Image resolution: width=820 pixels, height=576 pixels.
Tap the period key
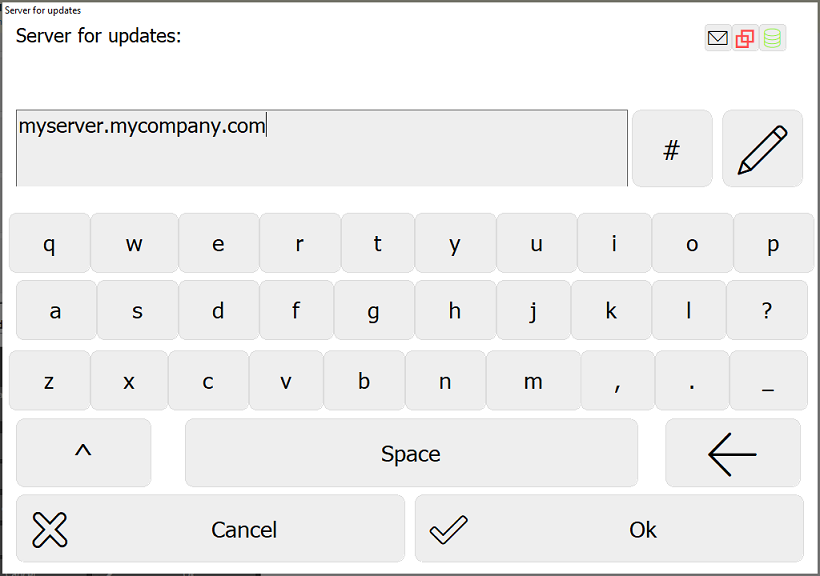(x=691, y=380)
